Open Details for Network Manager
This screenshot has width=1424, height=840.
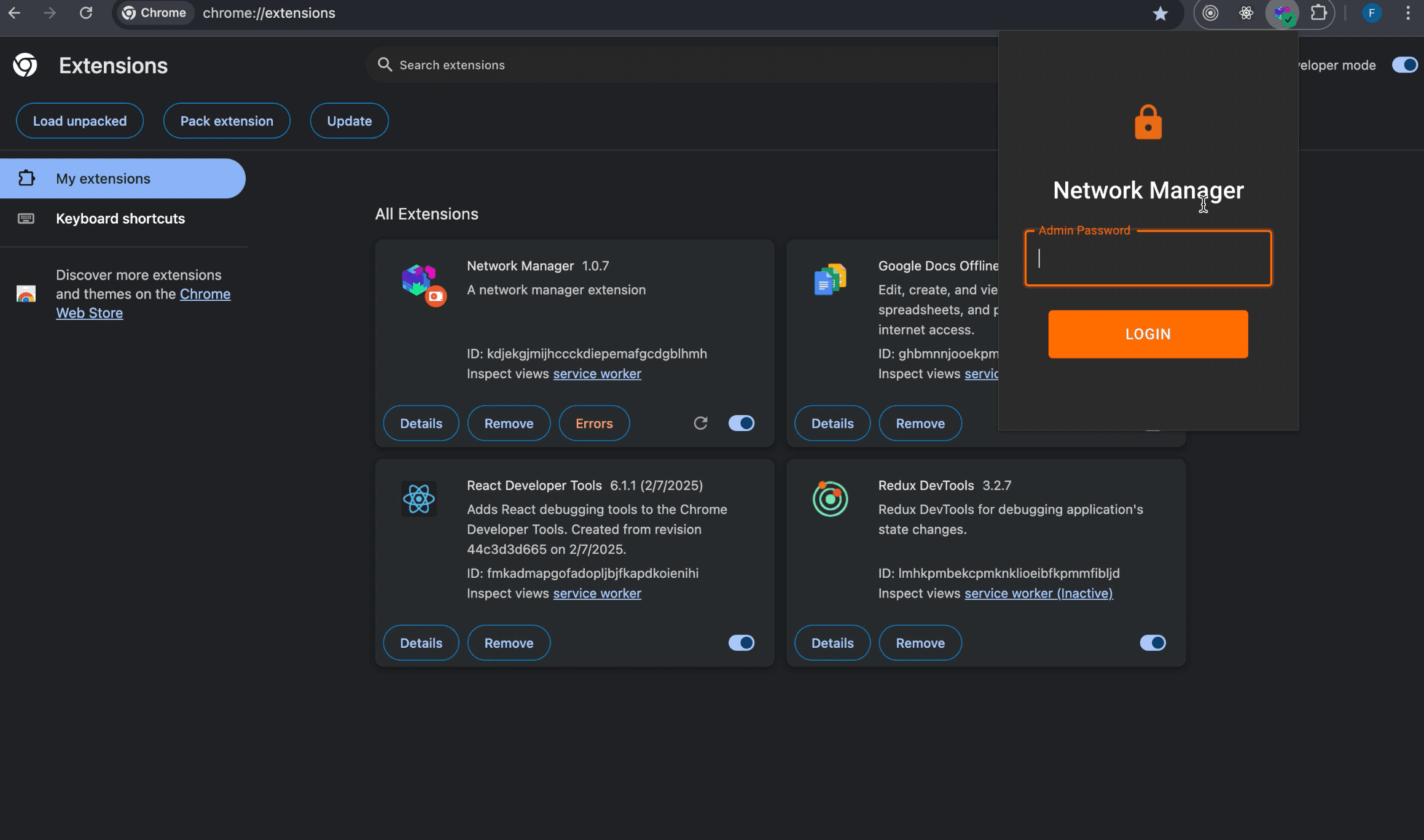(421, 423)
